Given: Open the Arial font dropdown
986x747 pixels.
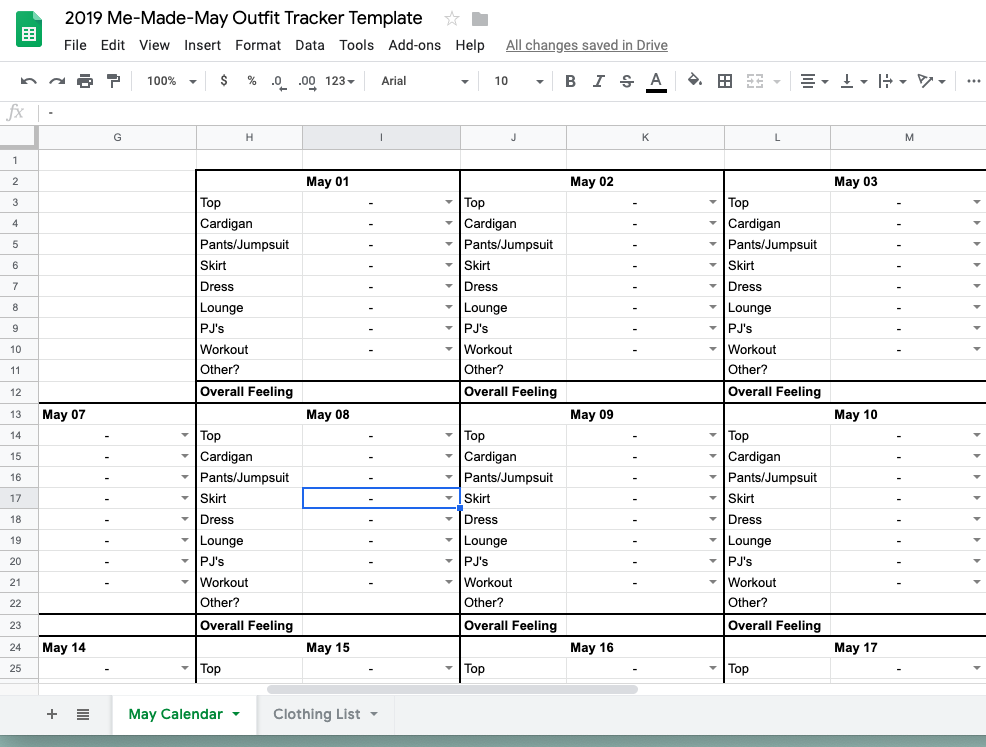Looking at the screenshot, I should point(424,81).
